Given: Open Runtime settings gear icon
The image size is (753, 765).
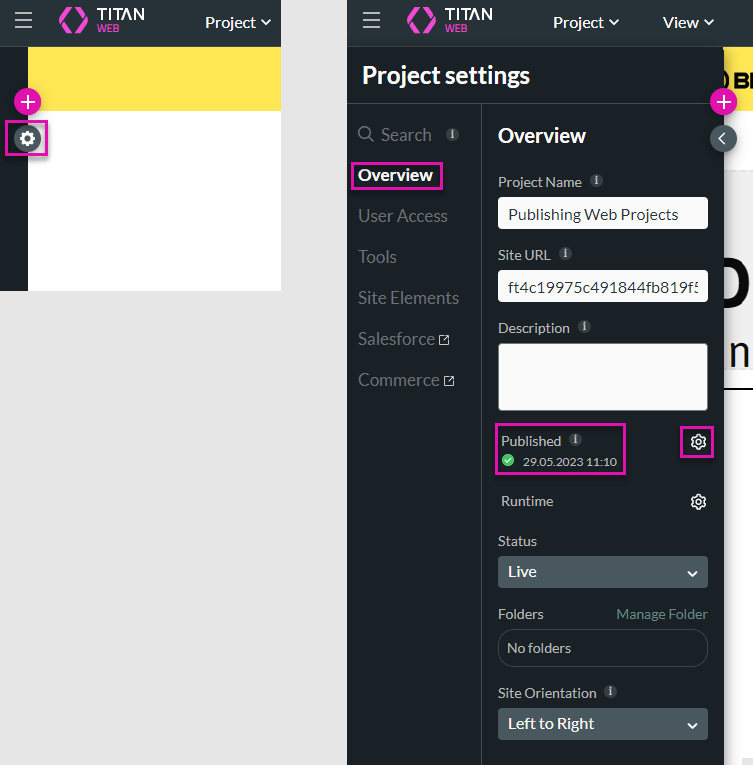Looking at the screenshot, I should (x=698, y=502).
